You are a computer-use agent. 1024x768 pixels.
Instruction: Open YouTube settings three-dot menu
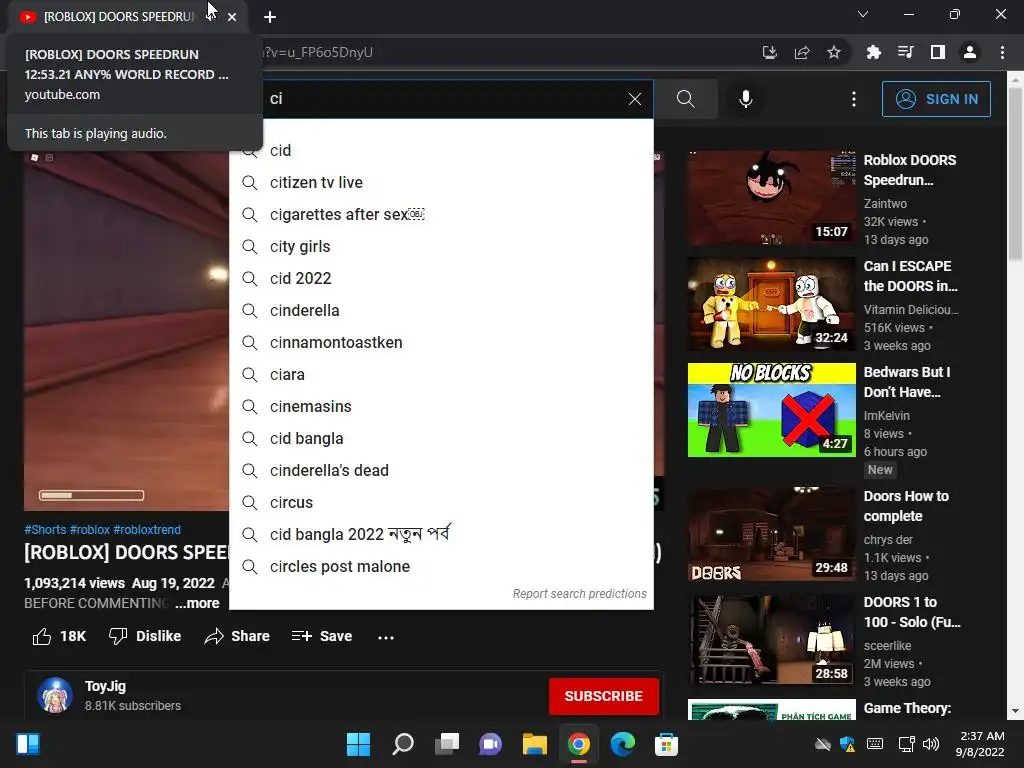pyautogui.click(x=854, y=99)
